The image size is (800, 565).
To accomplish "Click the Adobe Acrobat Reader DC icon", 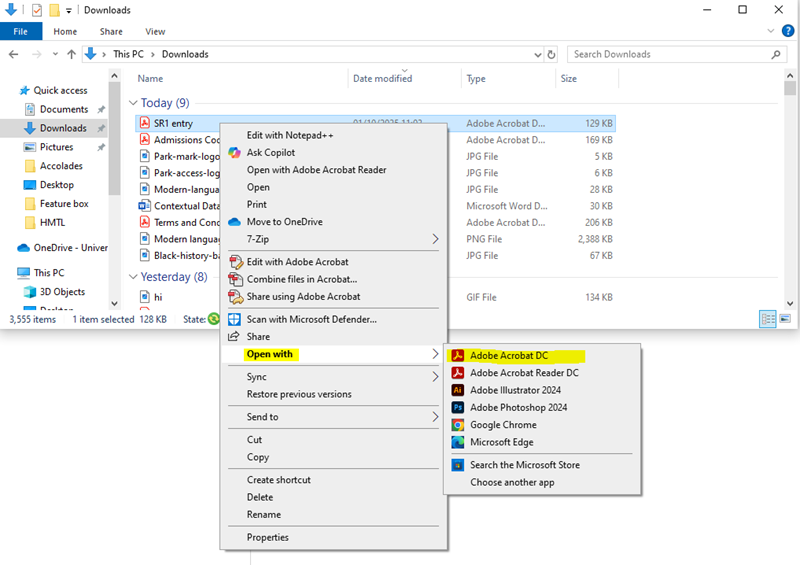I will (x=458, y=373).
